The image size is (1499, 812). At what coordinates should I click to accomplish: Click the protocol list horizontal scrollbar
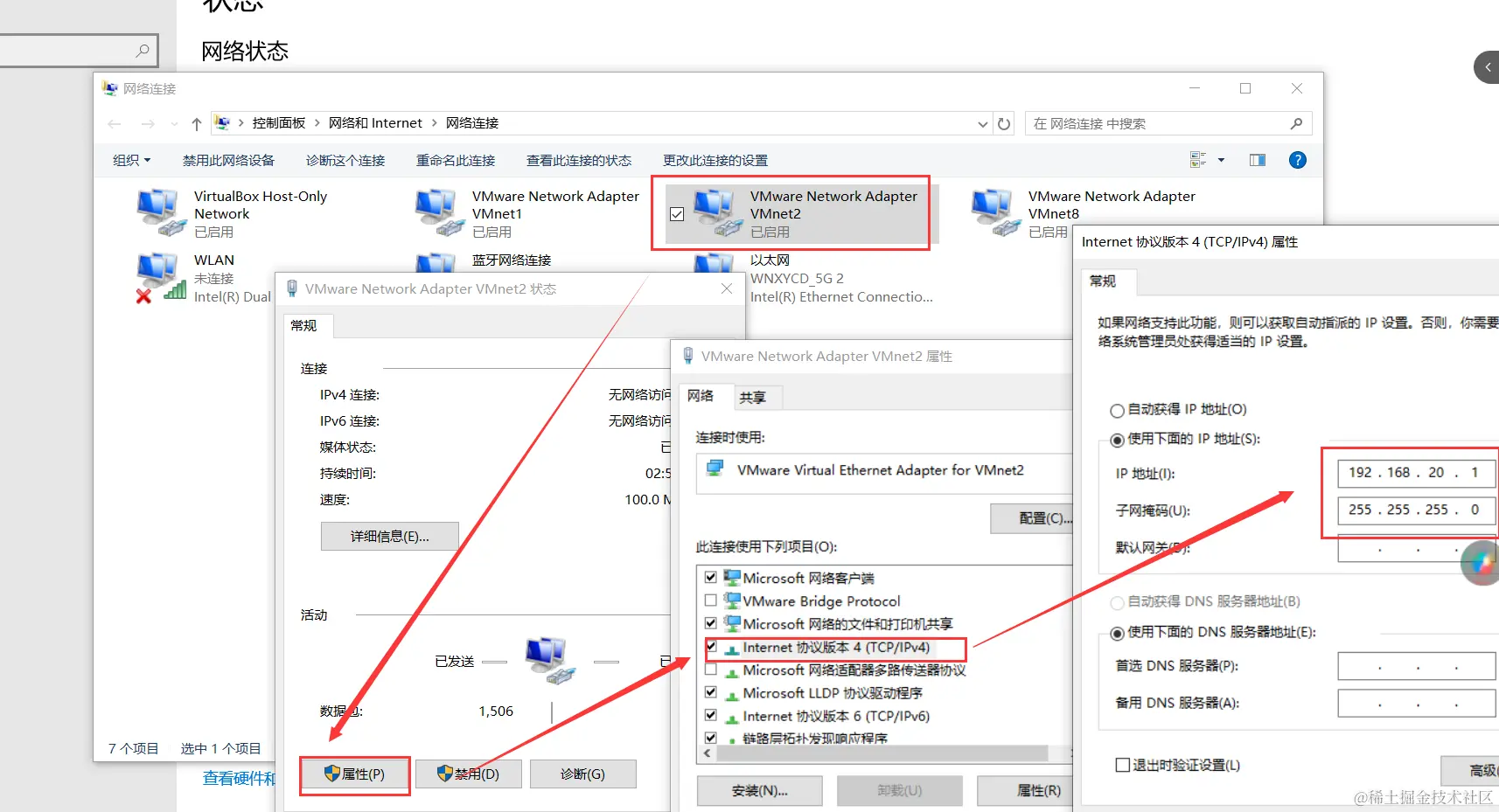click(x=883, y=753)
